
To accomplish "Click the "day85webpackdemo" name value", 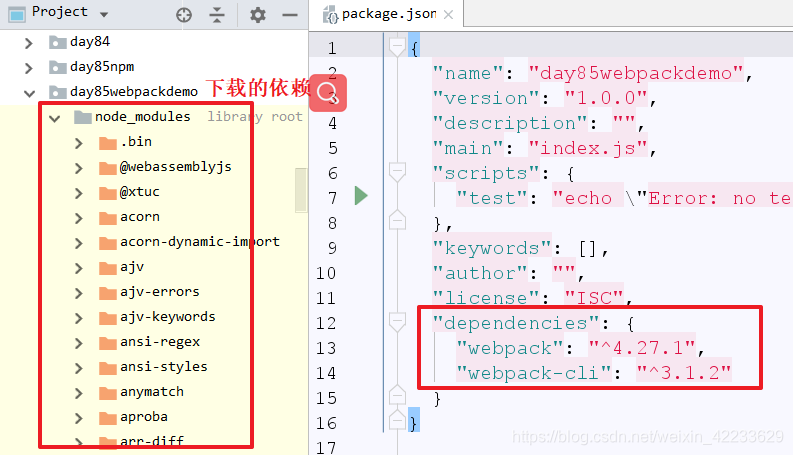I will pyautogui.click(x=636, y=73).
